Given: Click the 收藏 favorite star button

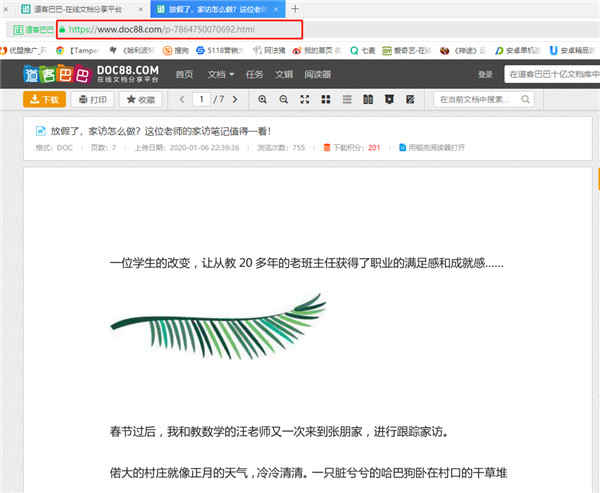Looking at the screenshot, I should tap(141, 100).
